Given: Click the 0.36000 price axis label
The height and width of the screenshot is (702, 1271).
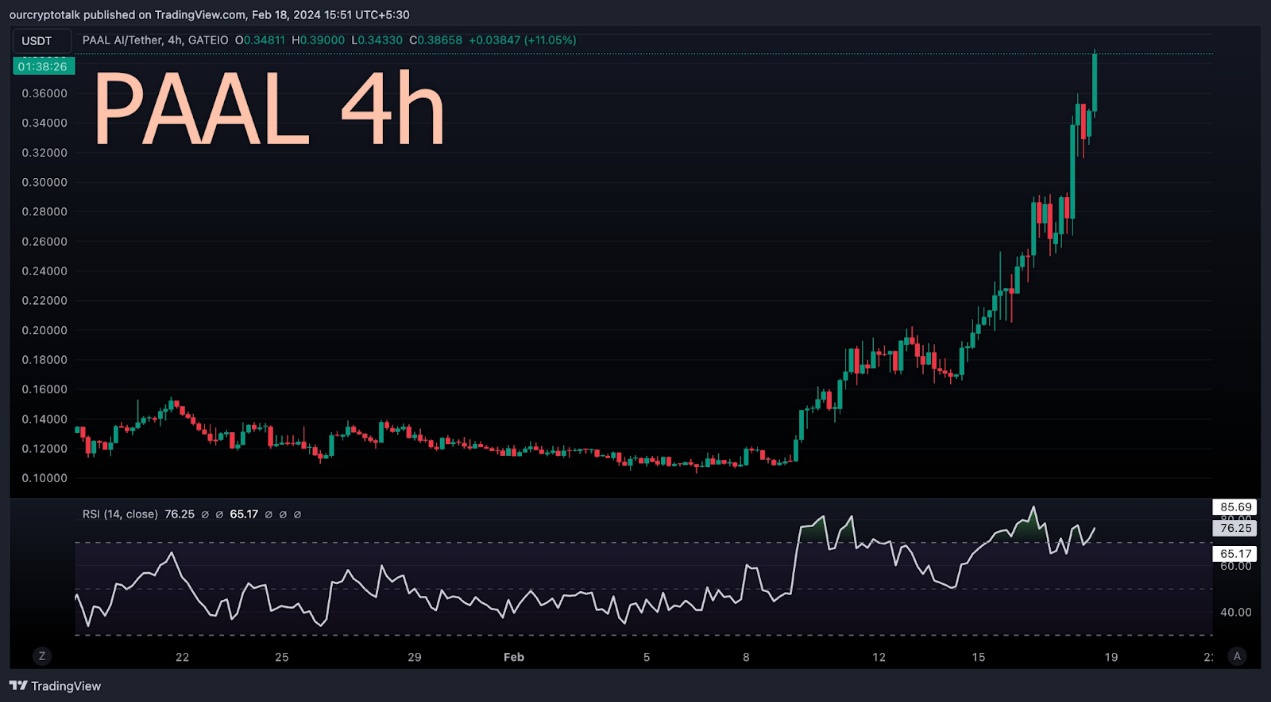Looking at the screenshot, I should 44,93.
